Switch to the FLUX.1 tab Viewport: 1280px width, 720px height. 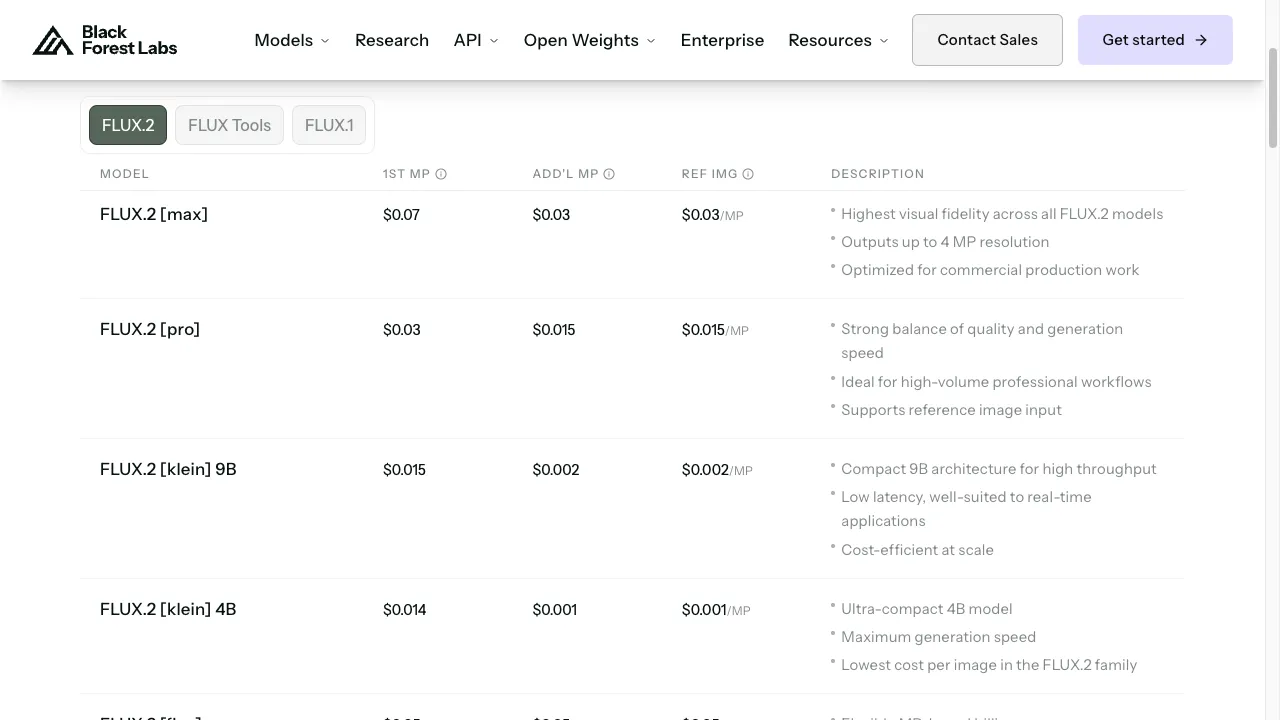point(329,125)
